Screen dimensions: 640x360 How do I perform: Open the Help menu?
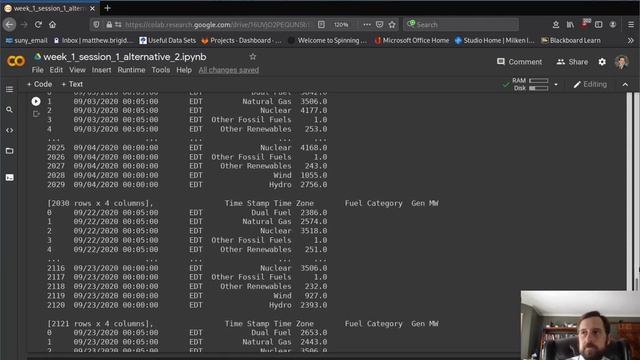click(x=184, y=70)
